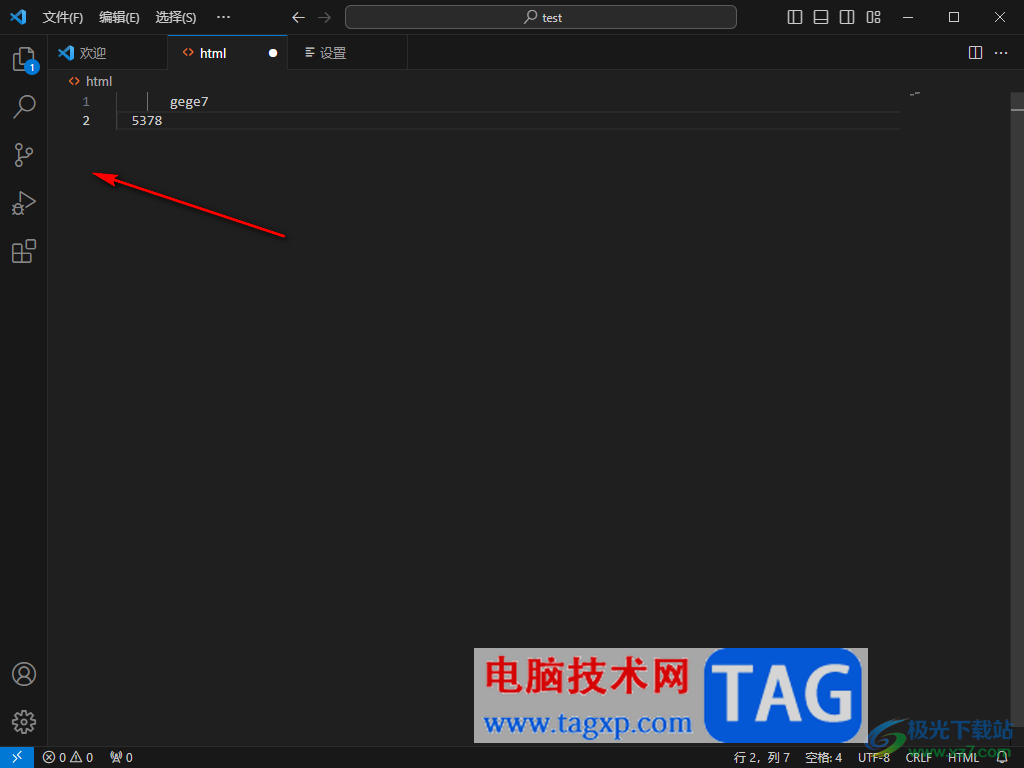Go forward with the right arrow
The width and height of the screenshot is (1024, 768).
tap(325, 18)
